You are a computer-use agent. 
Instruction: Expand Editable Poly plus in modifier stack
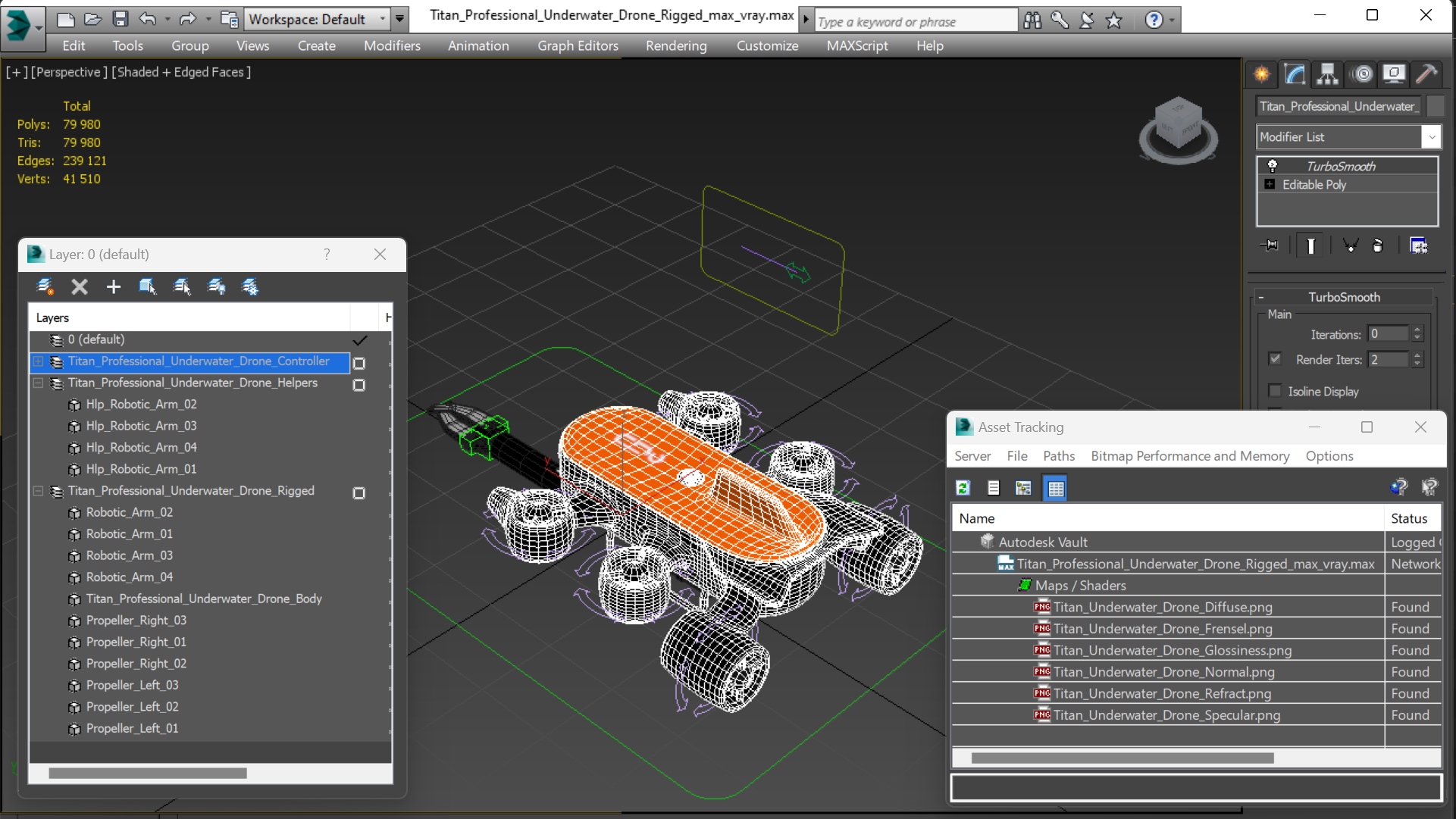[x=1270, y=184]
